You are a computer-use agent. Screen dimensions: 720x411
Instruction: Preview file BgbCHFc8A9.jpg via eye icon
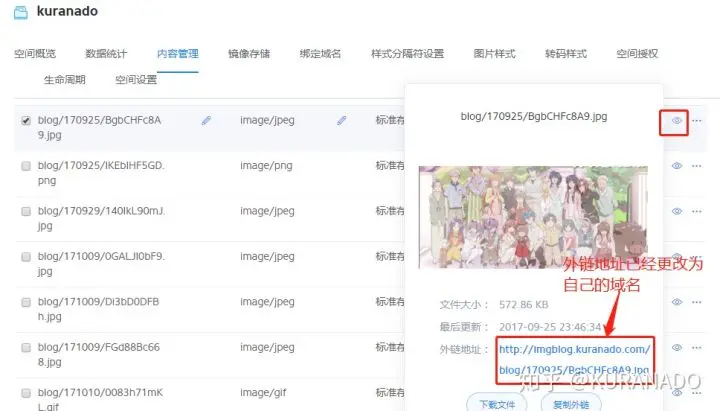coord(676,121)
